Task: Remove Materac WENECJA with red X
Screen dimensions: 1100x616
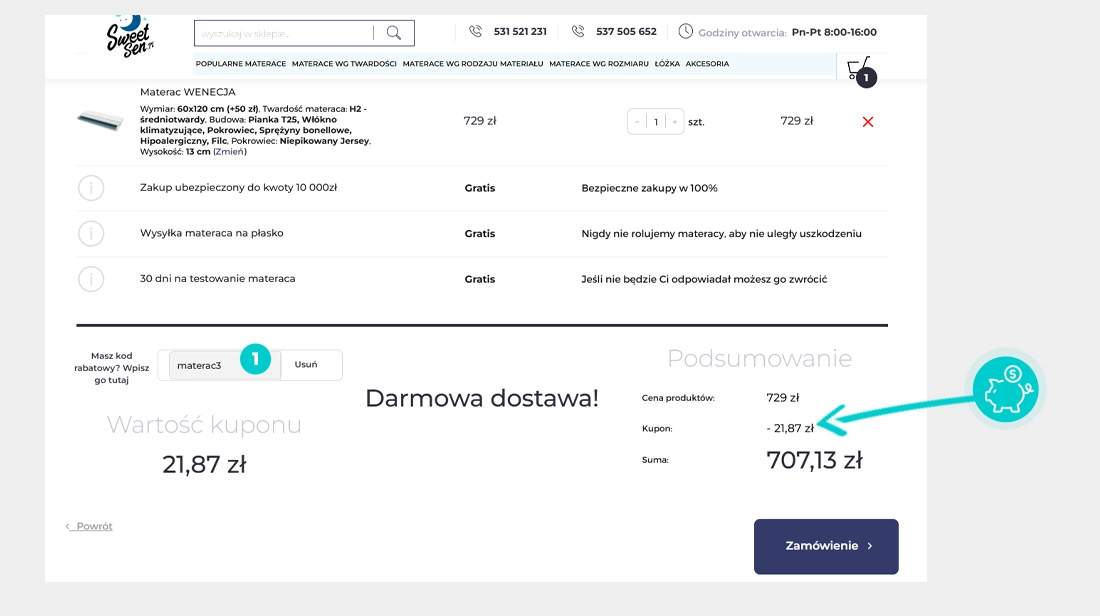Action: (x=867, y=122)
